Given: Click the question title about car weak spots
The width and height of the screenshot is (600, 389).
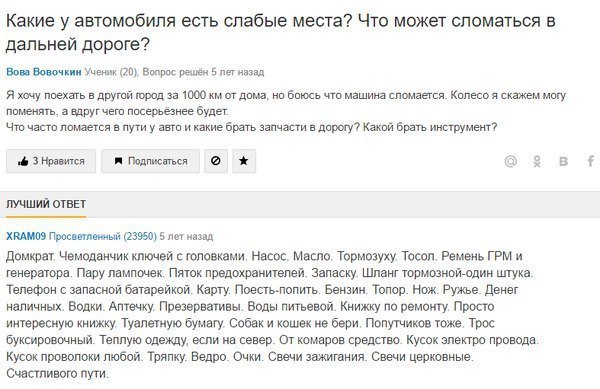Looking at the screenshot, I should [x=280, y=32].
